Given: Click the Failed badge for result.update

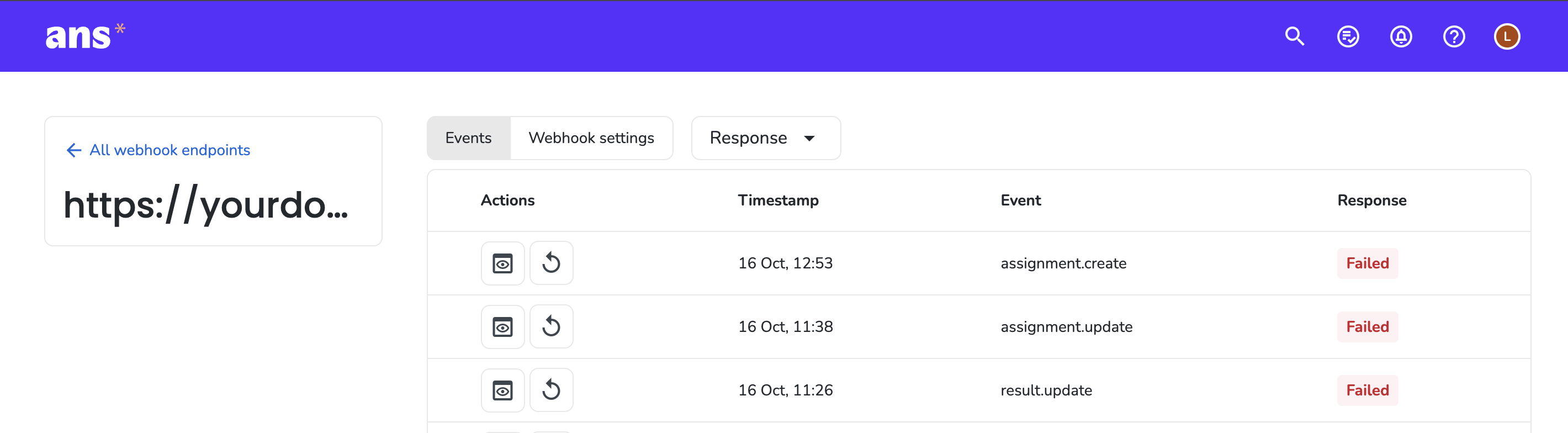Looking at the screenshot, I should coord(1367,390).
